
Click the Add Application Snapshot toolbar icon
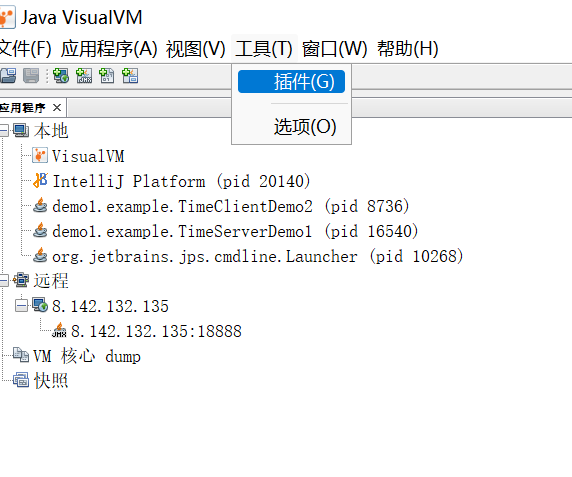(x=130, y=76)
